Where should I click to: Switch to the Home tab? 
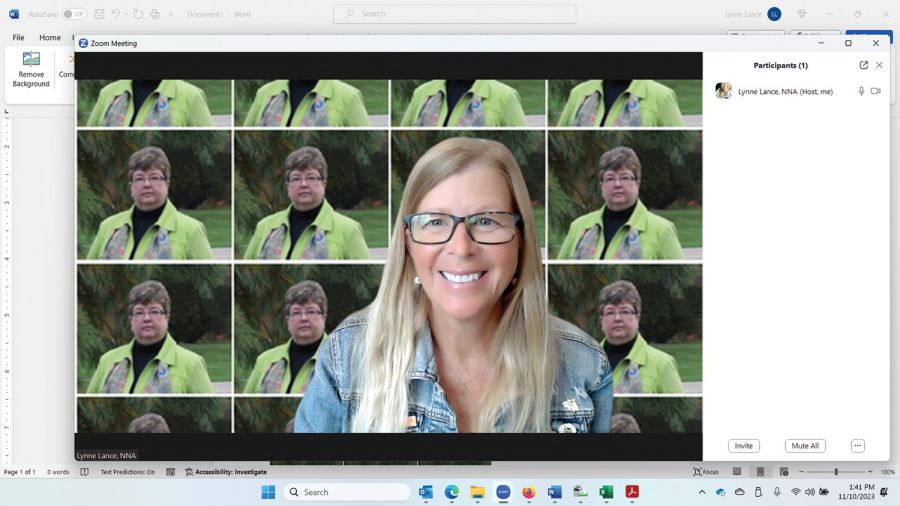tap(50, 37)
